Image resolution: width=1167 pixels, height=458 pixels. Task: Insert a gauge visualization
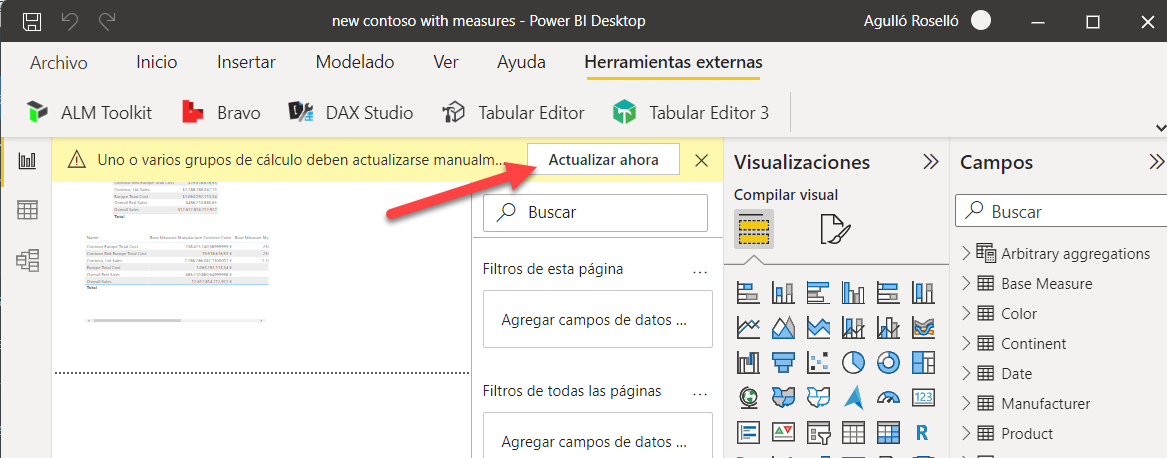pyautogui.click(x=887, y=397)
